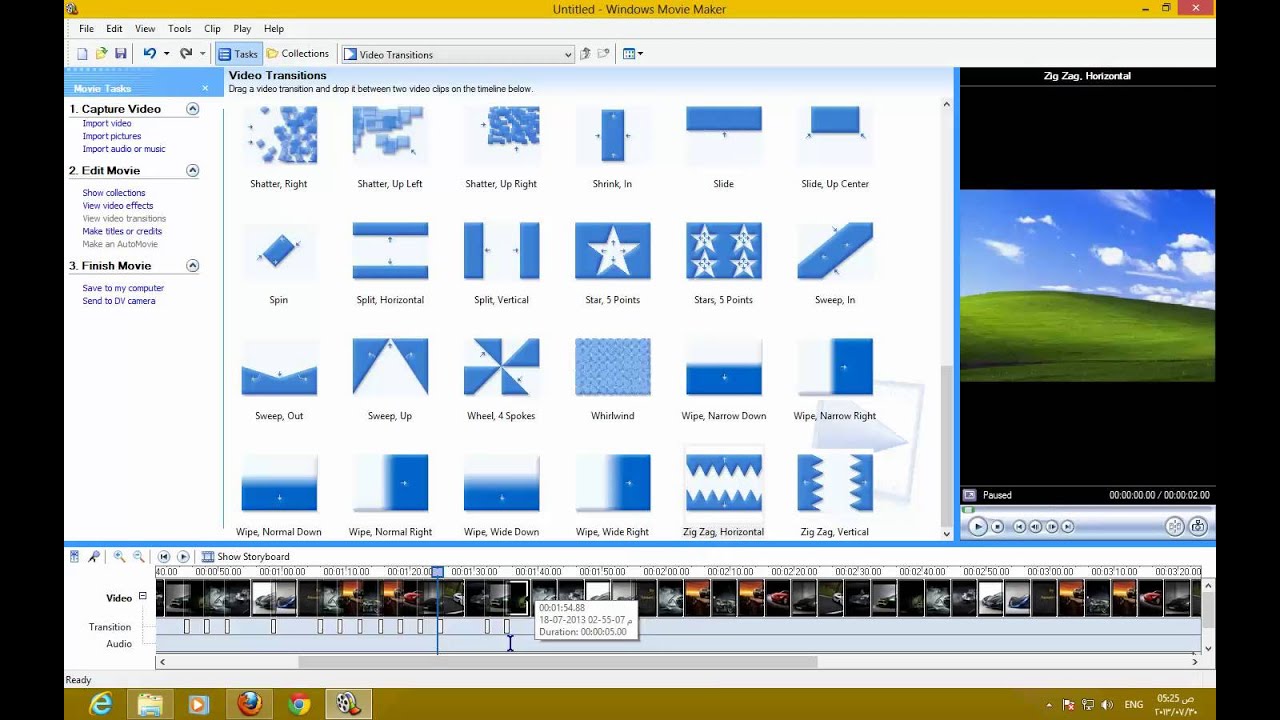1280x720 pixels.
Task: Click the Set Audio Levels icon
Action: click(x=74, y=556)
